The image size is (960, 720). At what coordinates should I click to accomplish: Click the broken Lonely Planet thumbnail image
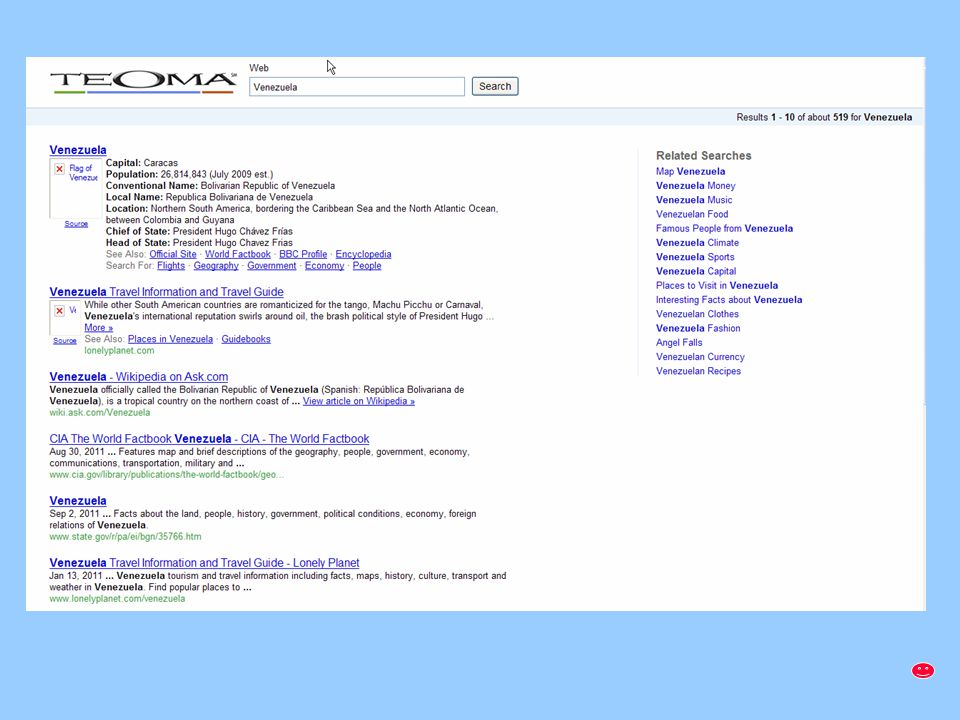(64, 317)
